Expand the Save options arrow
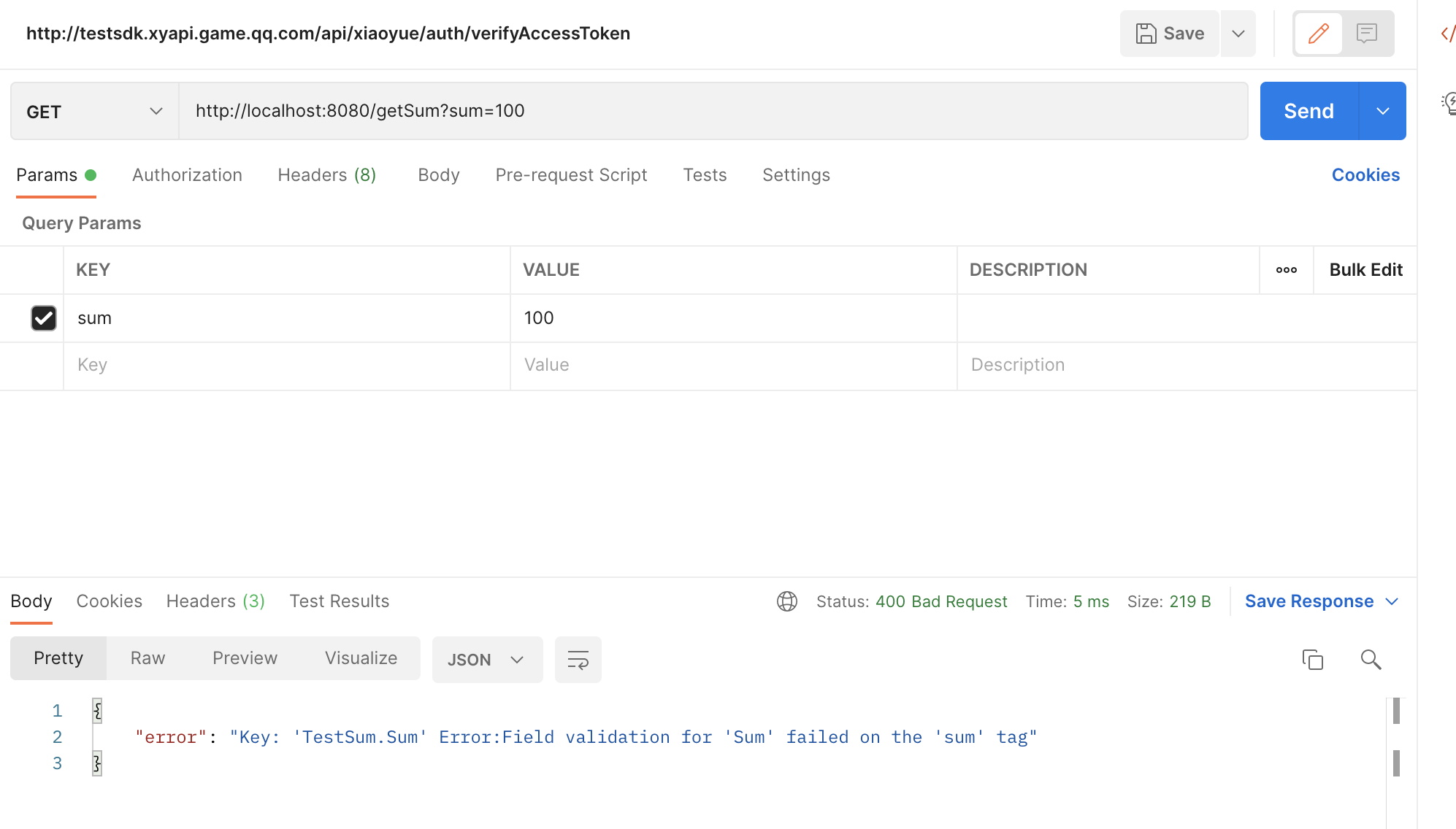Viewport: 1456px width, 829px height. click(x=1238, y=34)
